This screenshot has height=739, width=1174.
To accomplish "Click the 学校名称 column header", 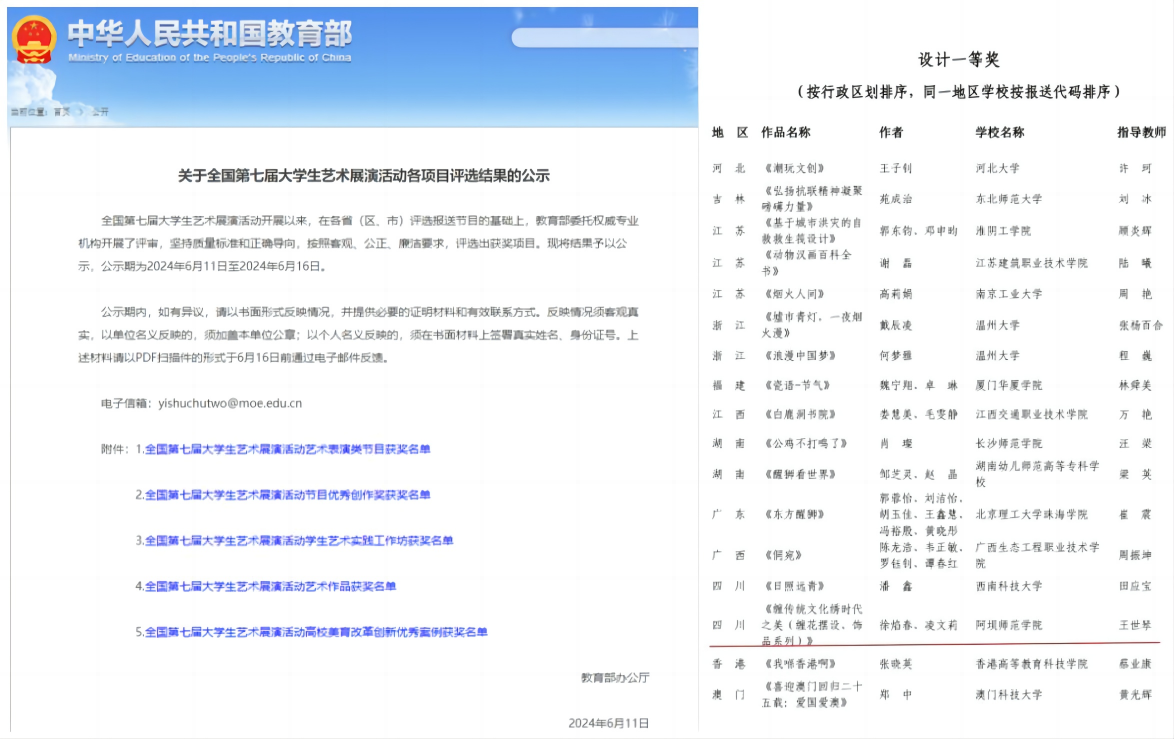I will pyautogui.click(x=999, y=132).
